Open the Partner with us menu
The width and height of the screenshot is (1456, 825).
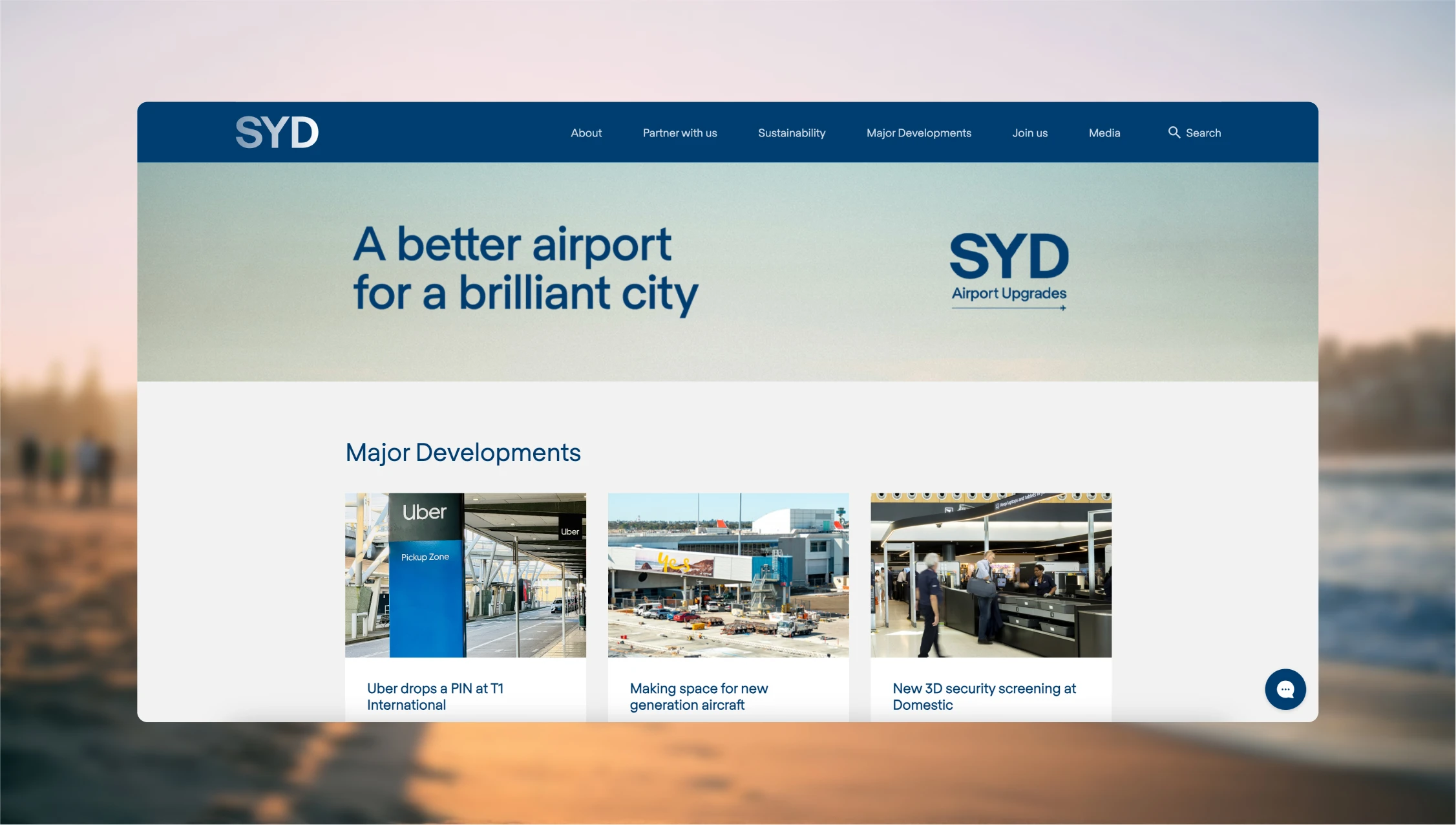[680, 133]
